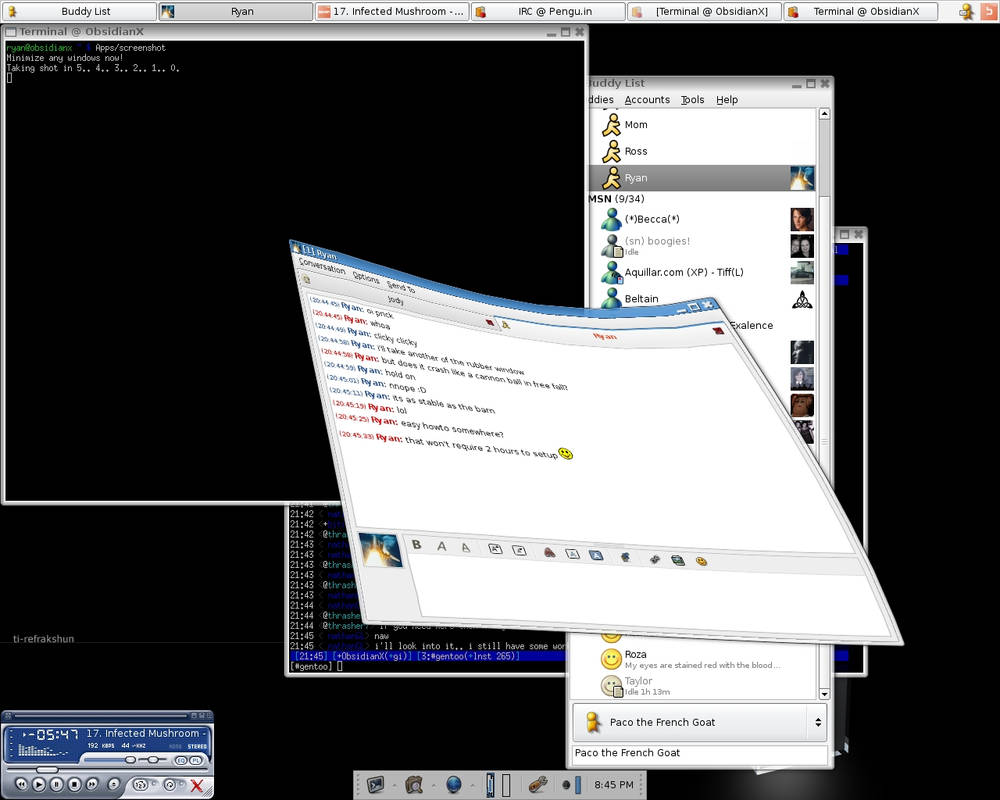This screenshot has height=800, width=1000.
Task: Select the buddy Ross in list
Action: [636, 151]
